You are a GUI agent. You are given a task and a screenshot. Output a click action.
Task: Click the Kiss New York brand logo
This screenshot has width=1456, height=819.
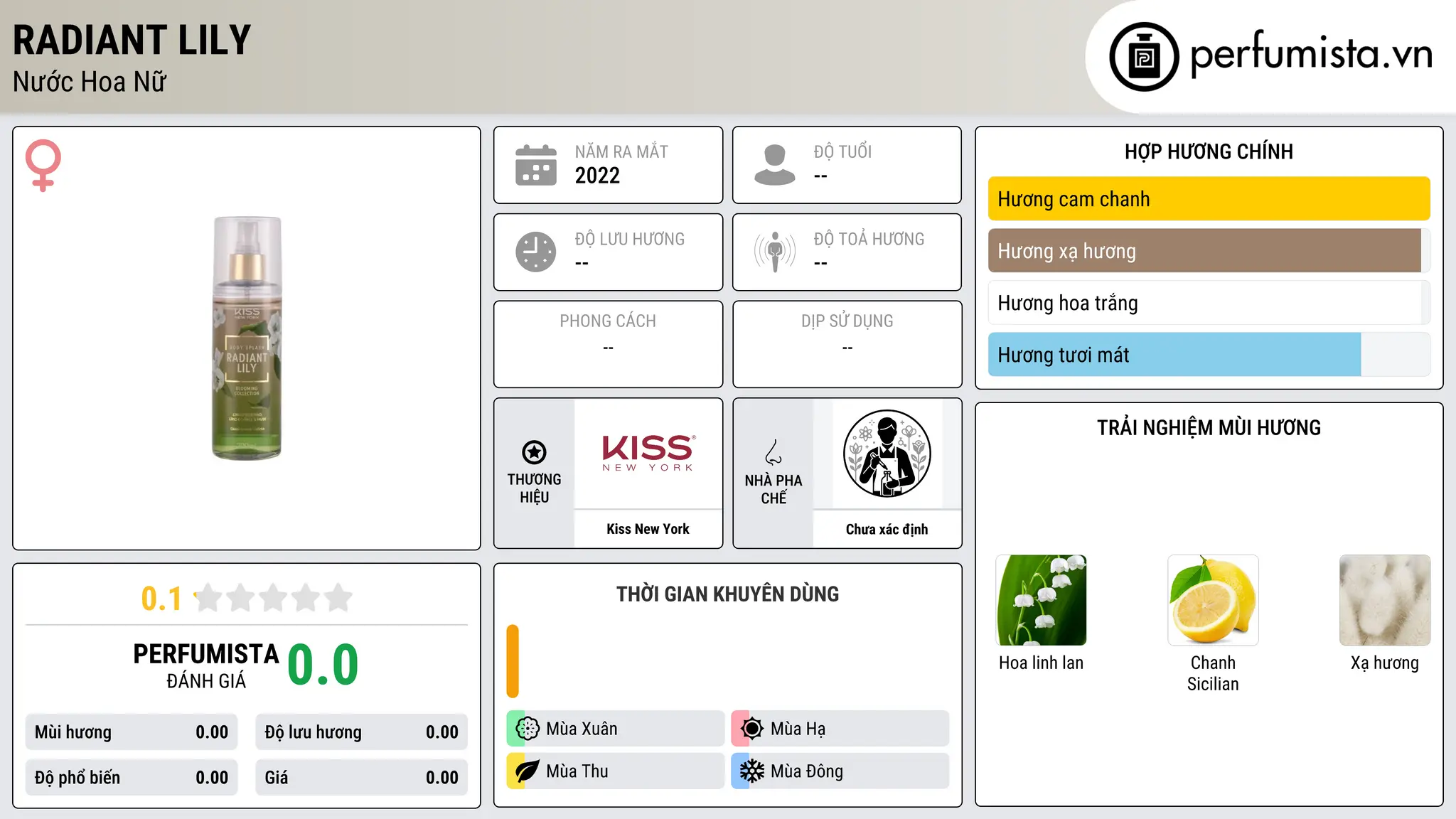pos(648,453)
